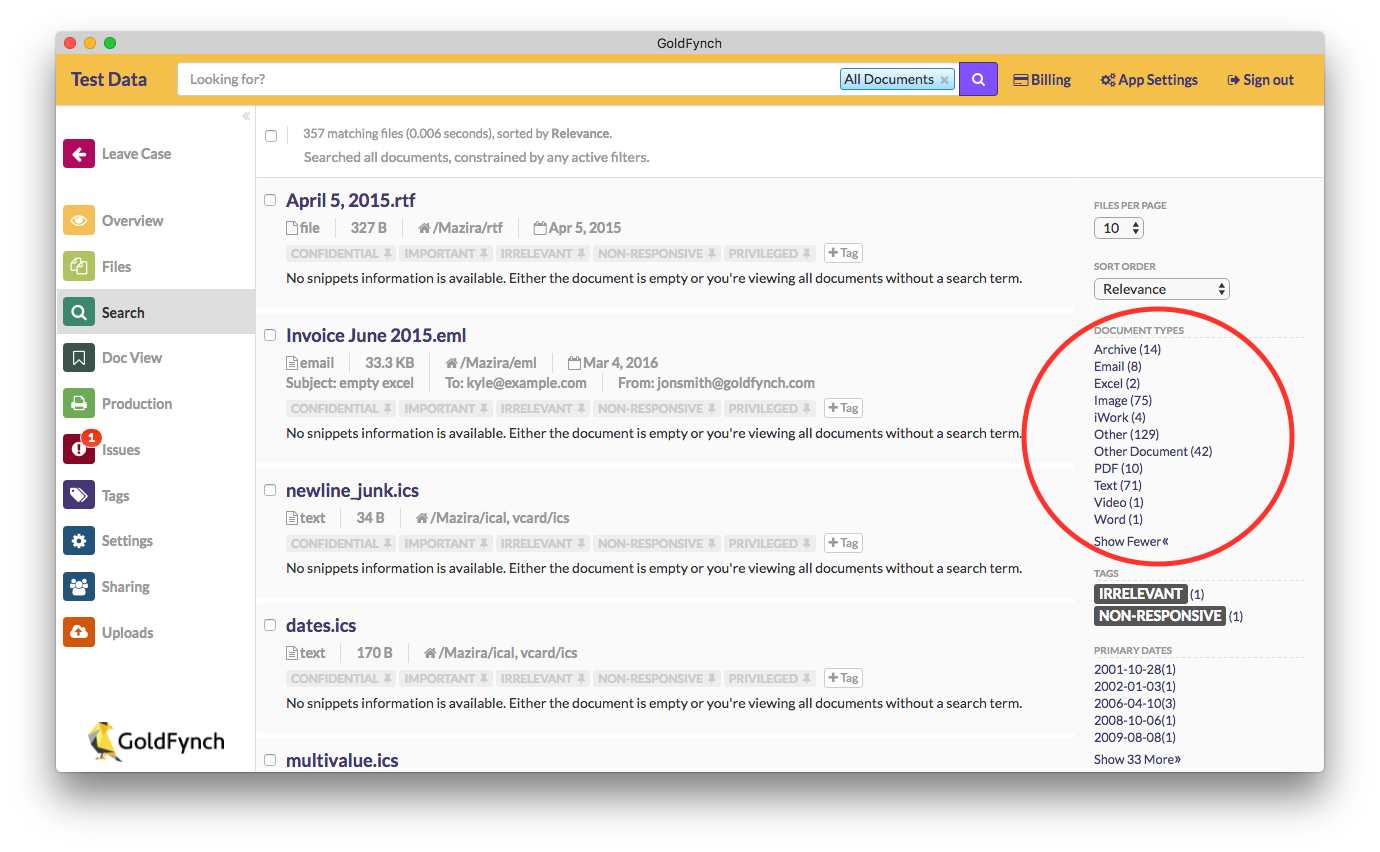Click the Leave Case arrow icon
The height and width of the screenshot is (852, 1380).
coord(79,154)
